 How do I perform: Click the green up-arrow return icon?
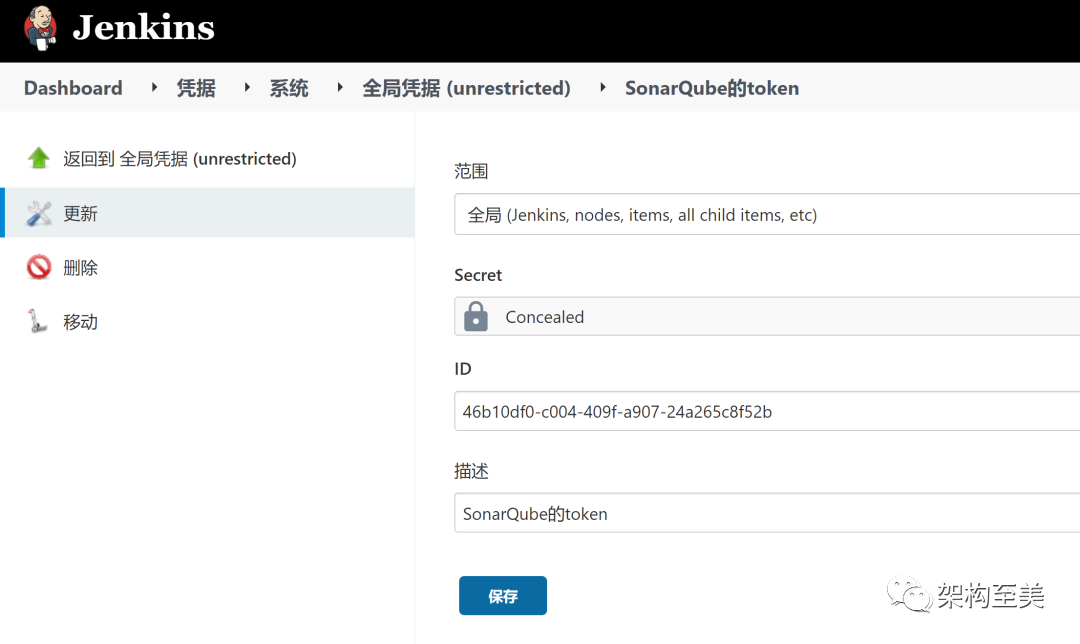click(39, 158)
